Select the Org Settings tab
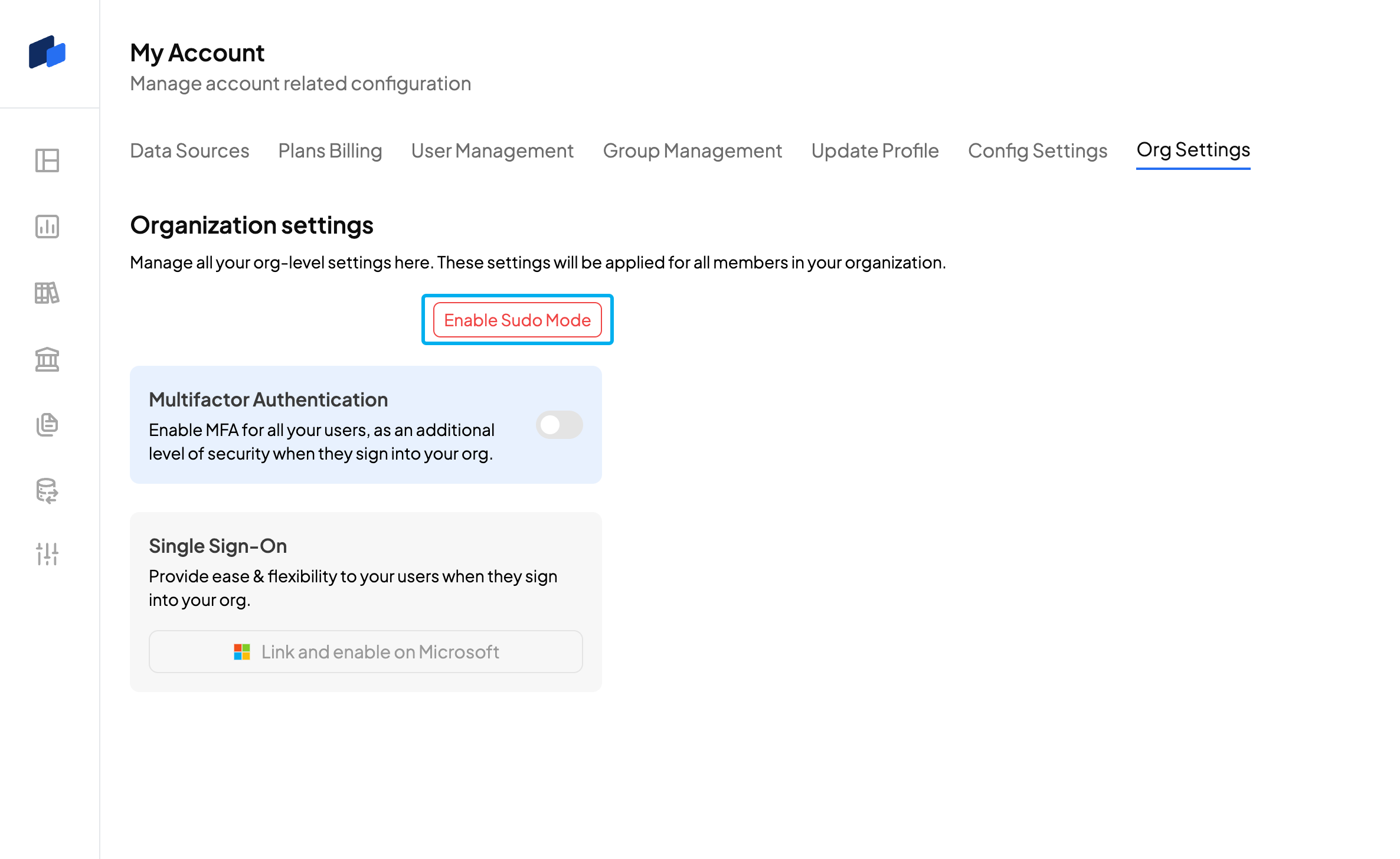The image size is (1400, 859). pos(1193,150)
